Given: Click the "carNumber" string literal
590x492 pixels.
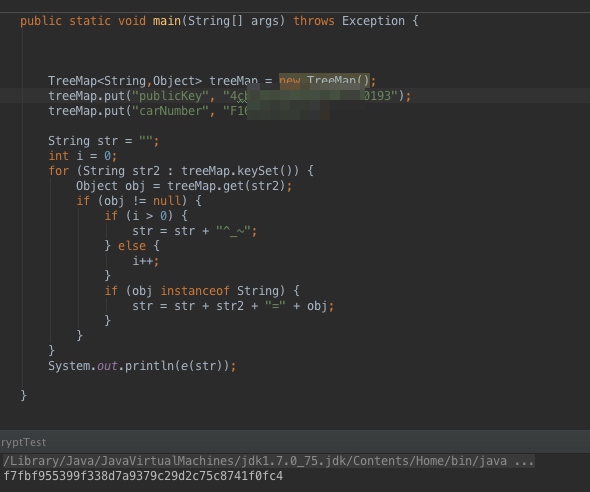Looking at the screenshot, I should click(x=170, y=111).
